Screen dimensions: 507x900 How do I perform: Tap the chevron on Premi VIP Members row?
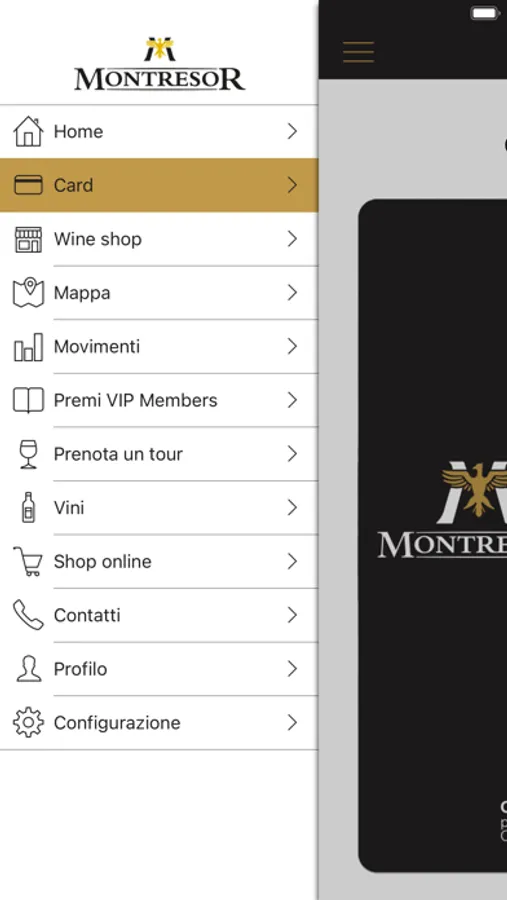(x=292, y=400)
